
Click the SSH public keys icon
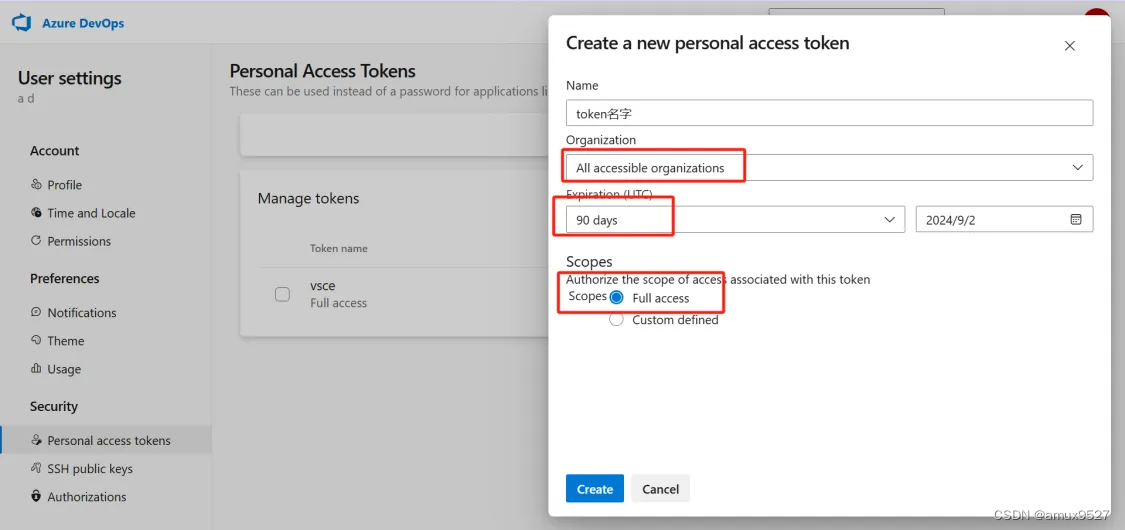click(x=37, y=468)
